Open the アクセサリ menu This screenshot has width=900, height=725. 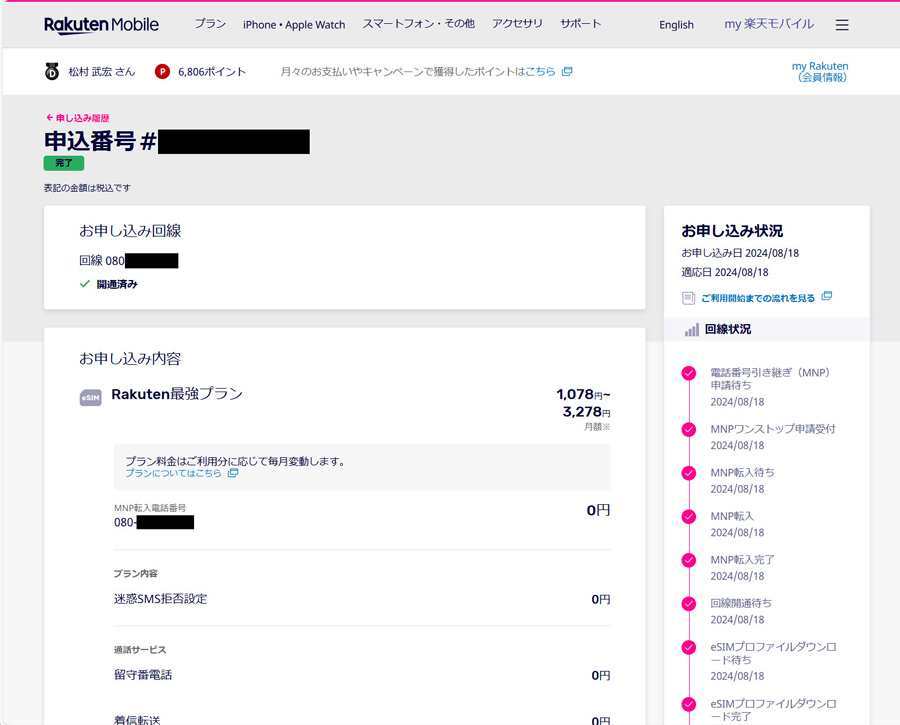517,24
